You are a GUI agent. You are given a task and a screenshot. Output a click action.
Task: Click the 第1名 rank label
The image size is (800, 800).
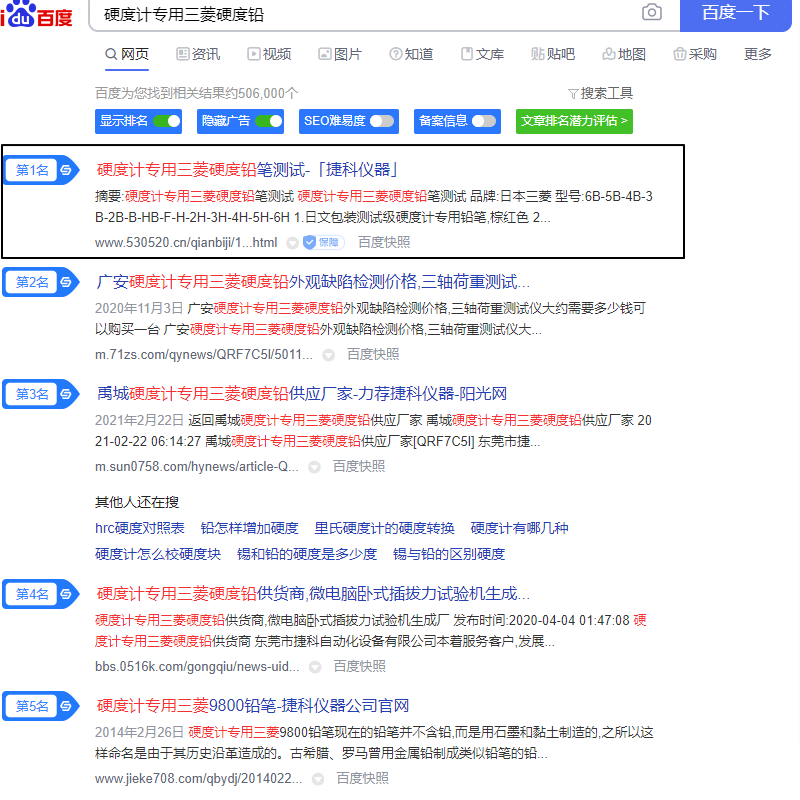32,170
